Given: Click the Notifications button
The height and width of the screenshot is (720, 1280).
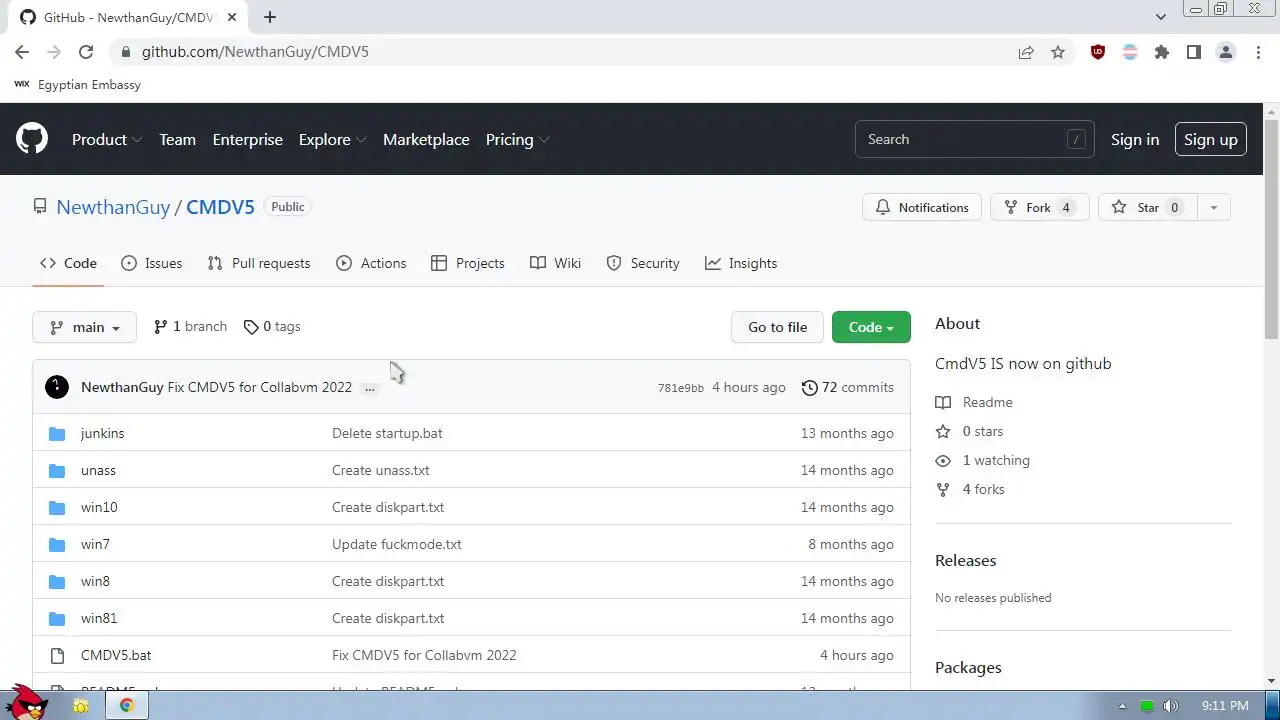Looking at the screenshot, I should pyautogui.click(x=922, y=207).
